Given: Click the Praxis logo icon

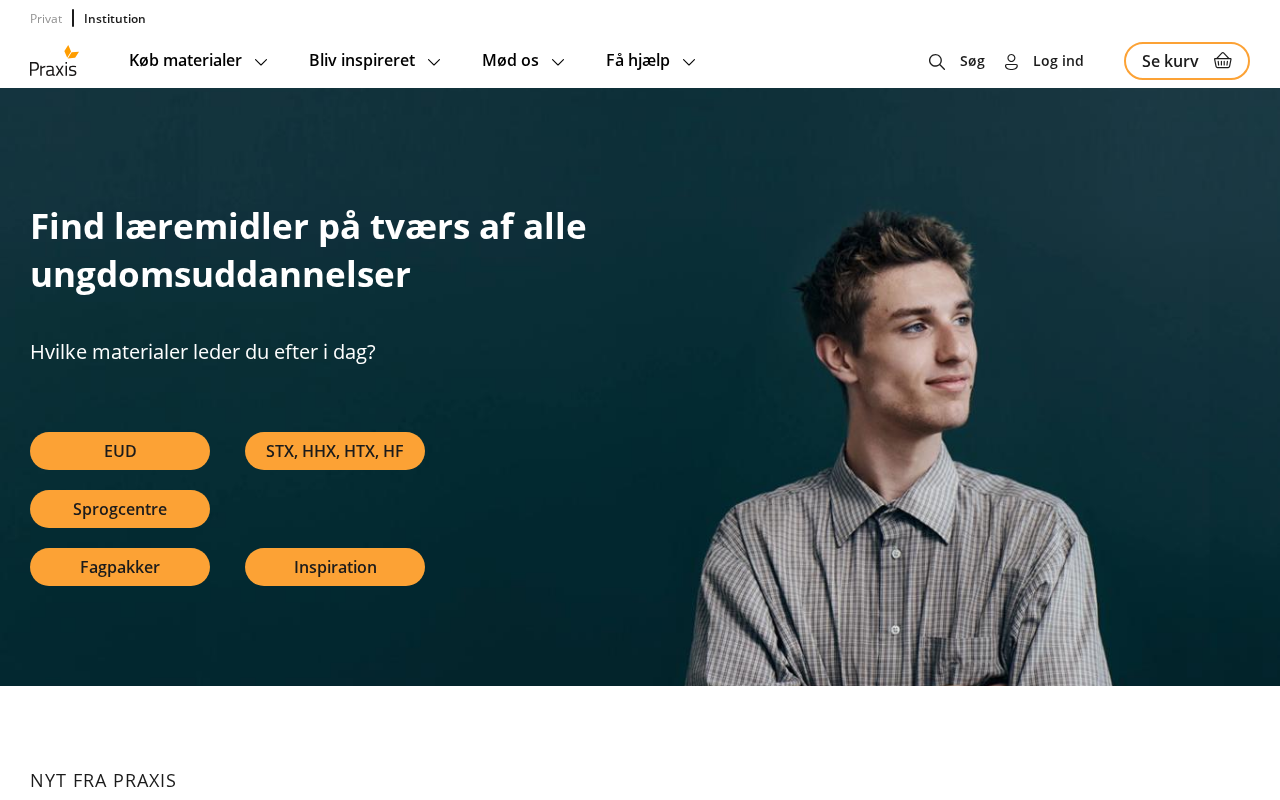Looking at the screenshot, I should 54,61.
